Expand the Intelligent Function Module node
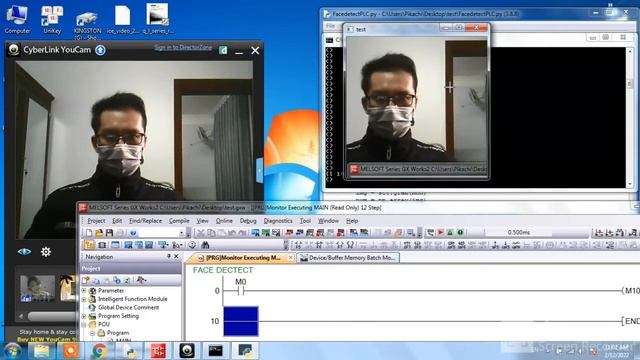640x360 pixels. pyautogui.click(x=84, y=299)
